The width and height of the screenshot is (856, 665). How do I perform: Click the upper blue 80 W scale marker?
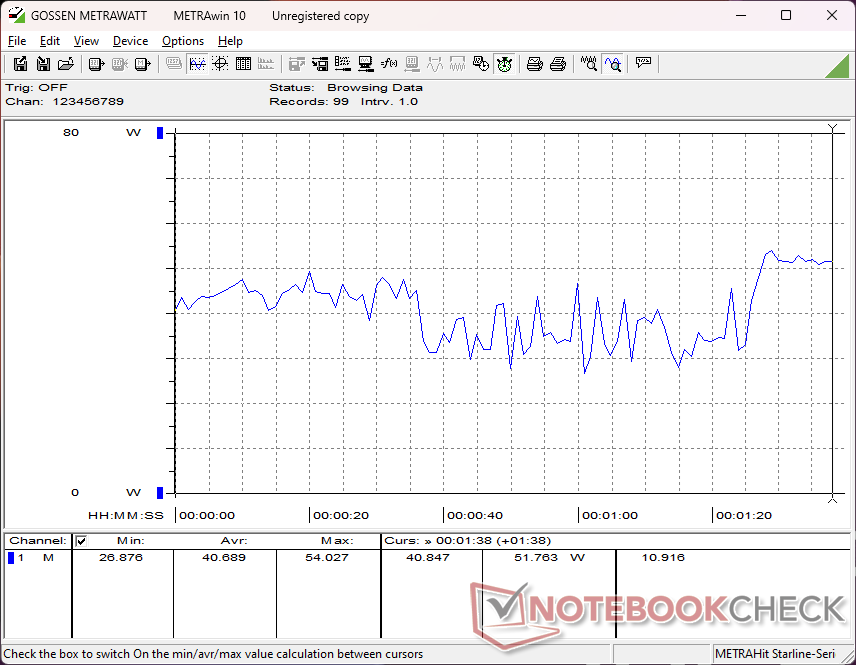160,133
